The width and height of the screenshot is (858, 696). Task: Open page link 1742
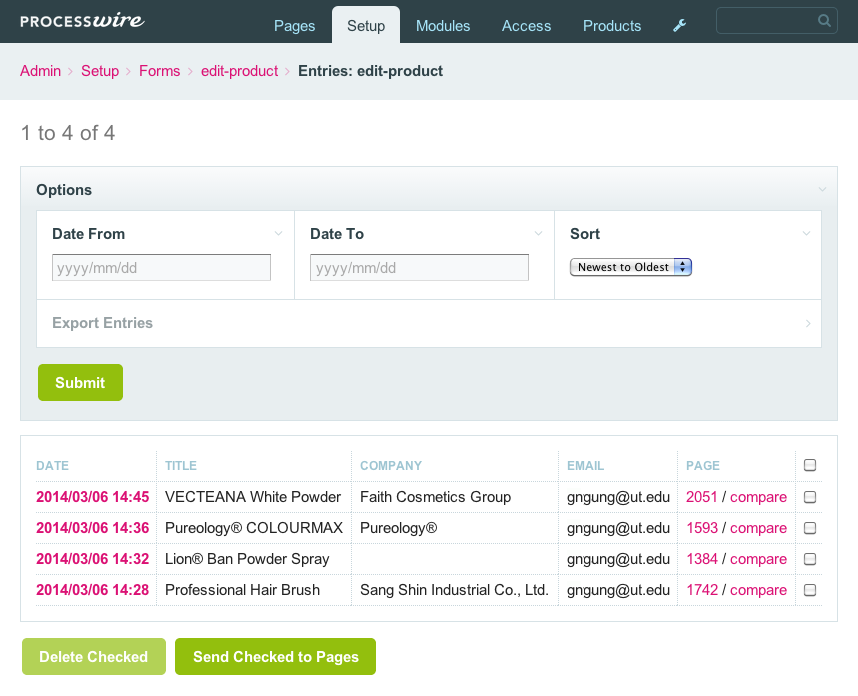click(702, 590)
